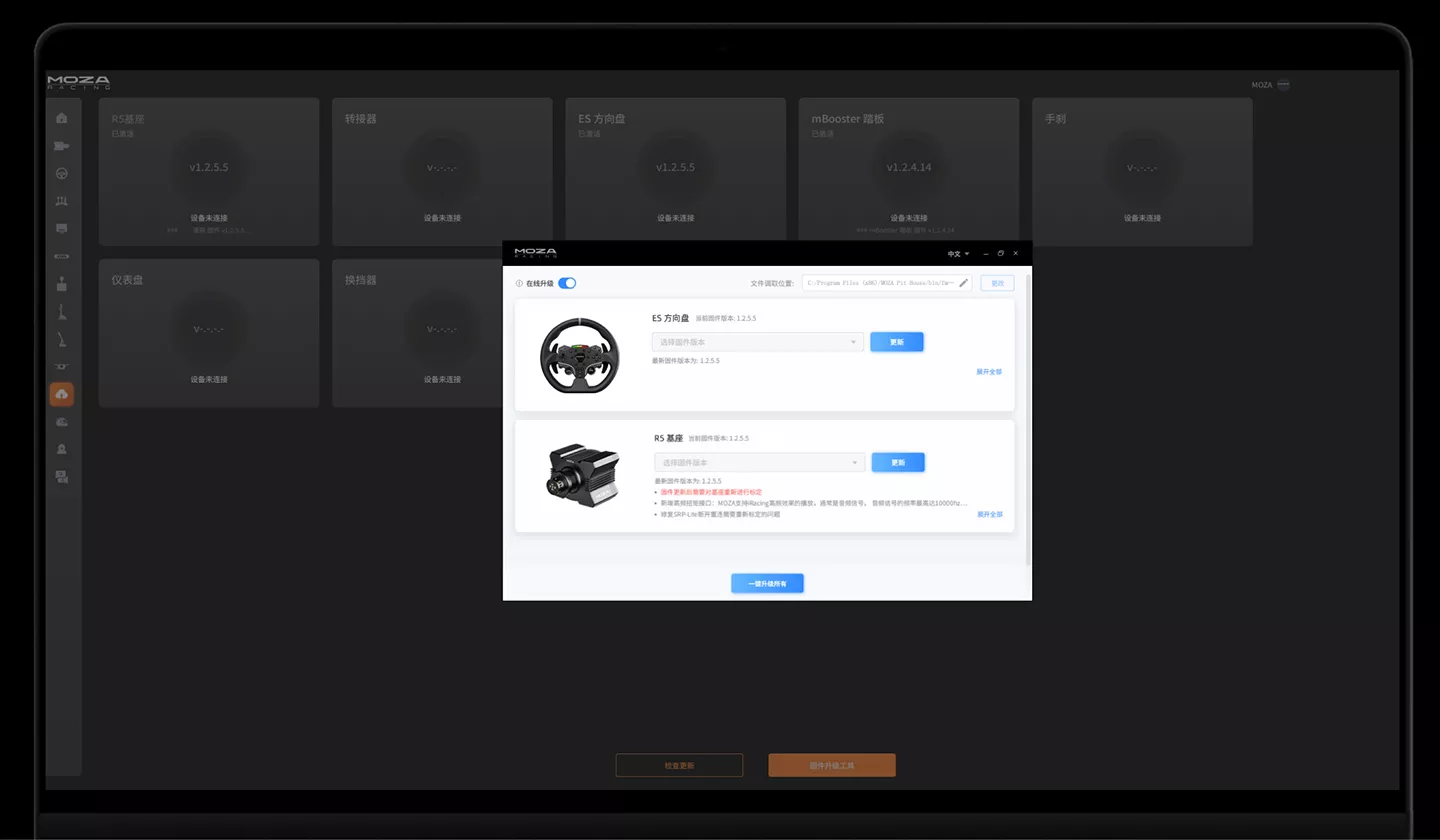Open the steering wheel icon in the sidebar
The width and height of the screenshot is (1440, 840).
point(62,173)
